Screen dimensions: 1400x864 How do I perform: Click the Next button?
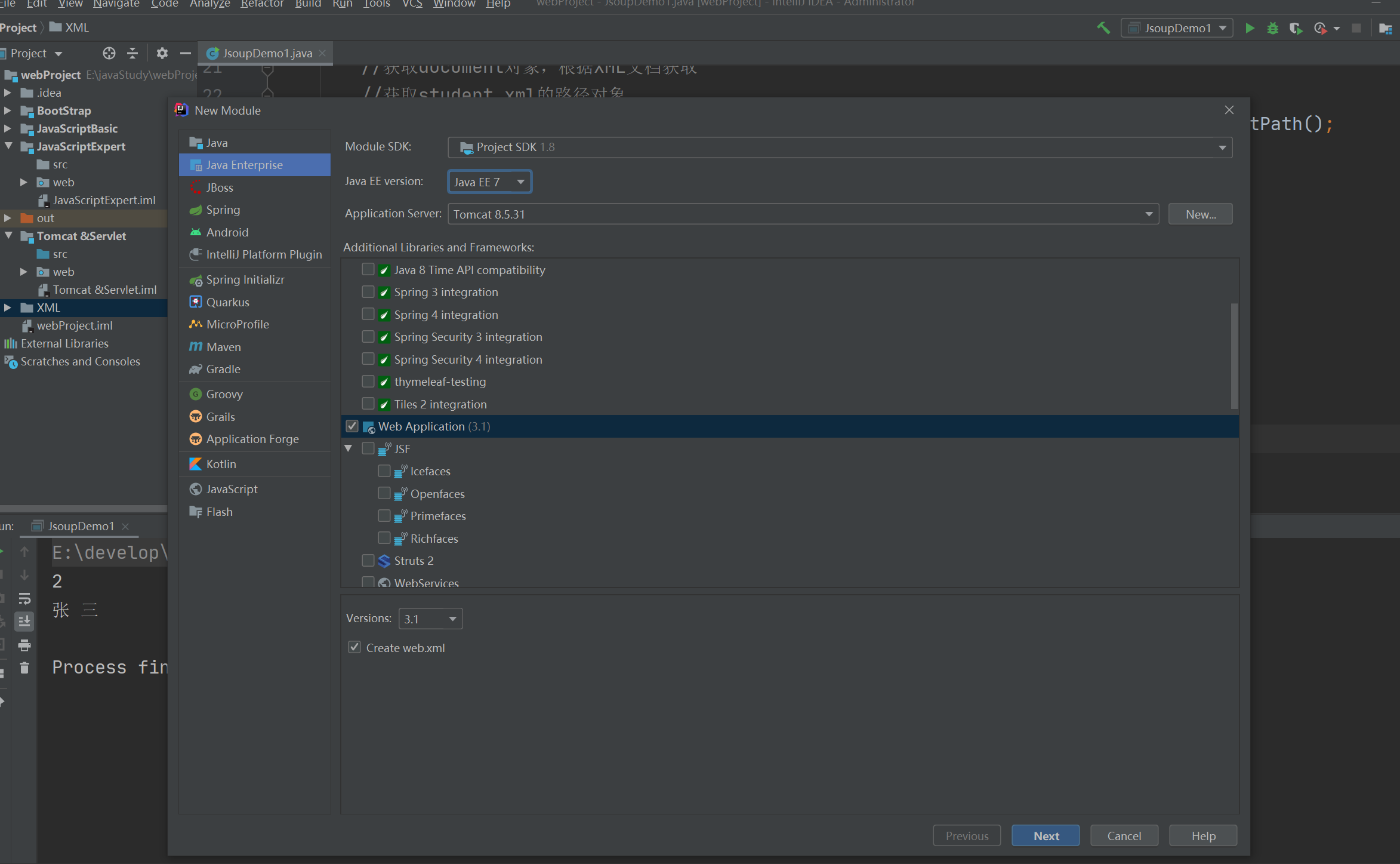click(x=1046, y=836)
